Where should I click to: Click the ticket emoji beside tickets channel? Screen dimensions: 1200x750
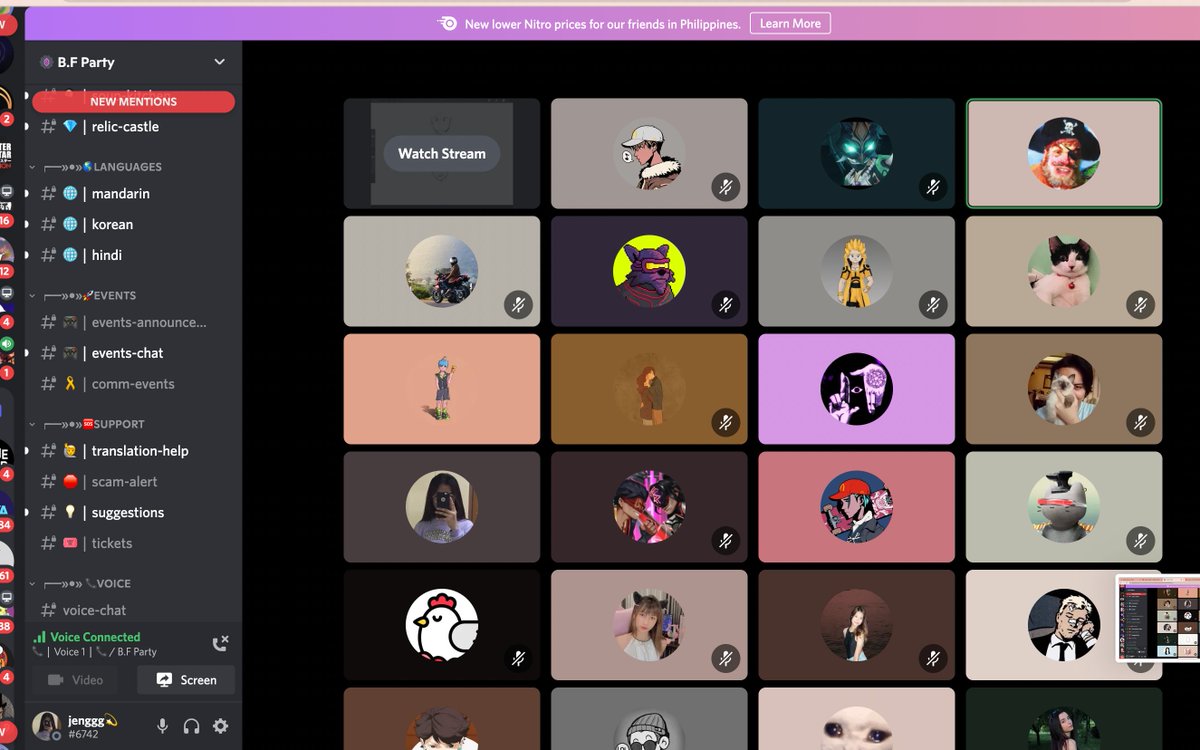[x=70, y=544]
